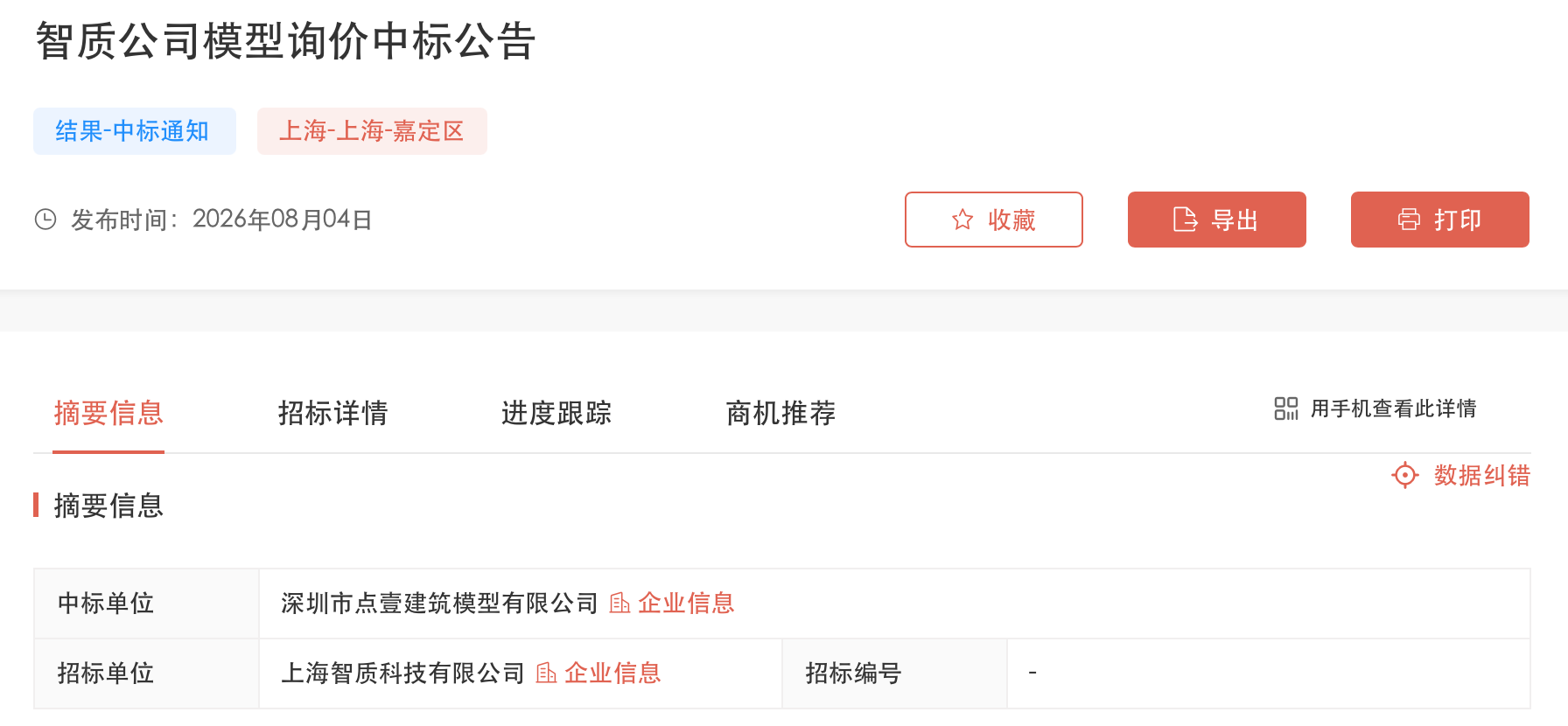Switch to the 招标详情 tab
1568x726 pixels.
(332, 413)
